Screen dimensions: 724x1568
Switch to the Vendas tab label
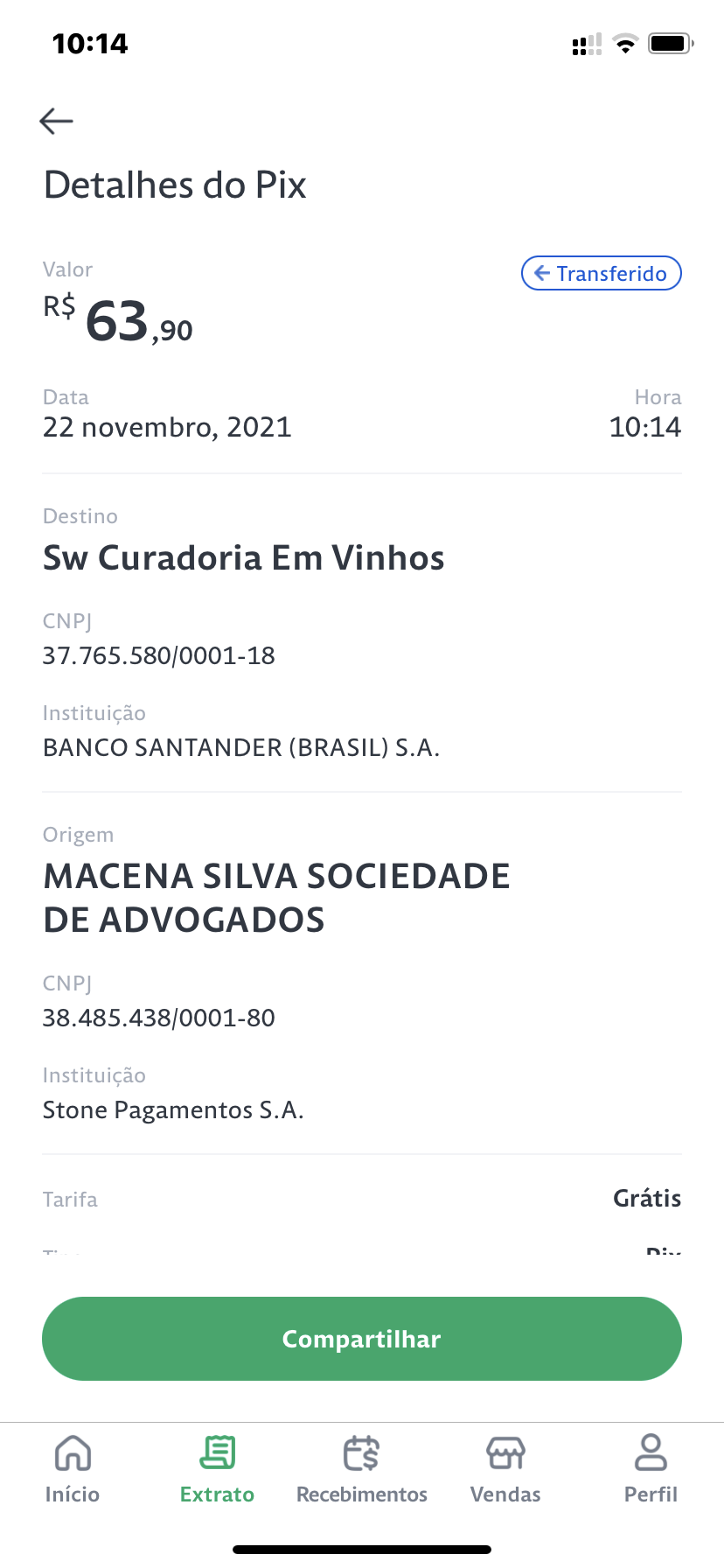coord(505,1494)
